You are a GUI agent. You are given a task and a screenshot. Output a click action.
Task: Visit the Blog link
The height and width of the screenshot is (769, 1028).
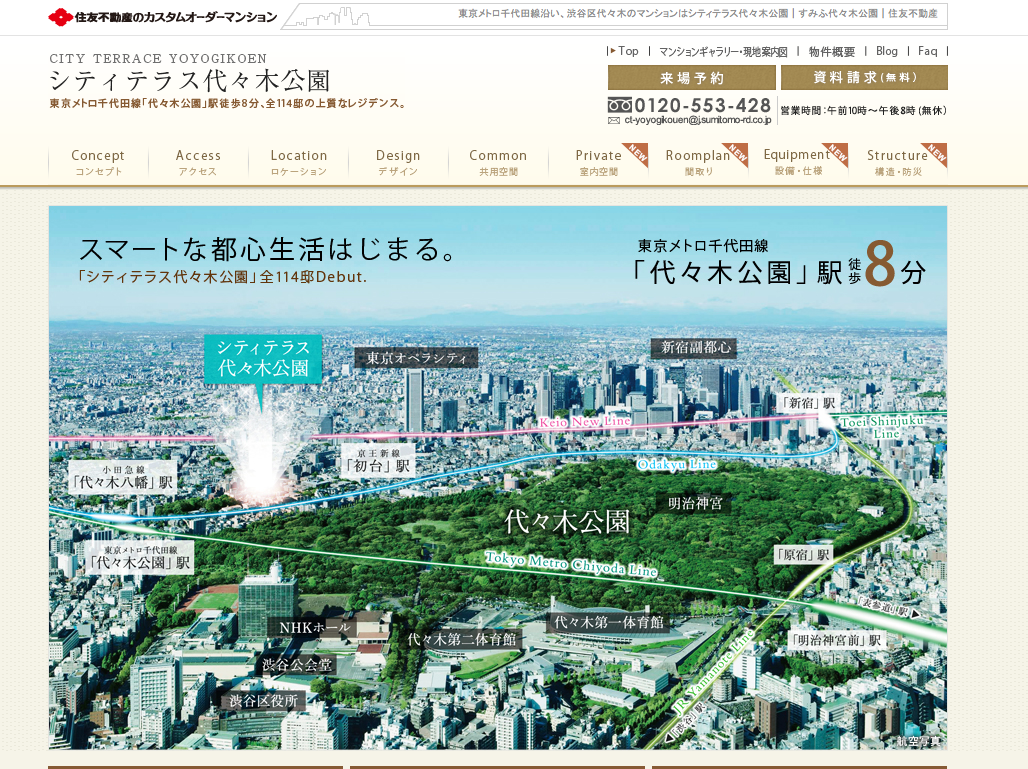[886, 51]
